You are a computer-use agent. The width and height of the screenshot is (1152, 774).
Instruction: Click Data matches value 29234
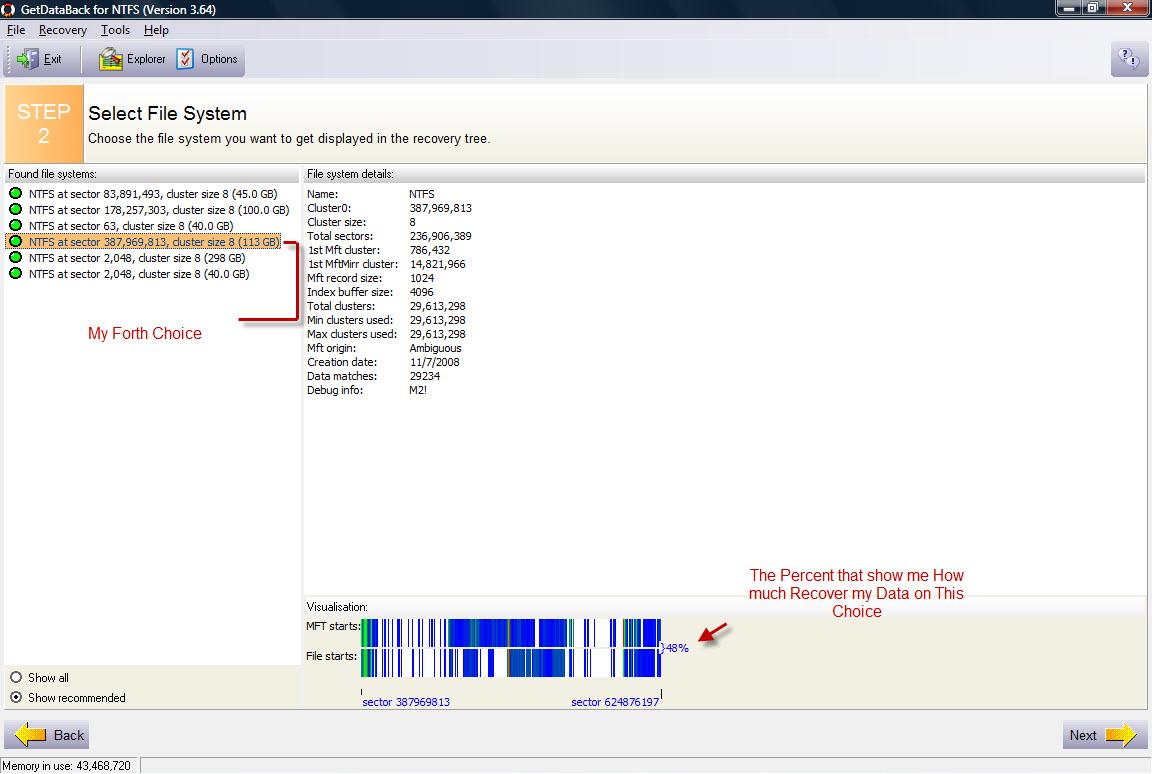click(x=425, y=376)
